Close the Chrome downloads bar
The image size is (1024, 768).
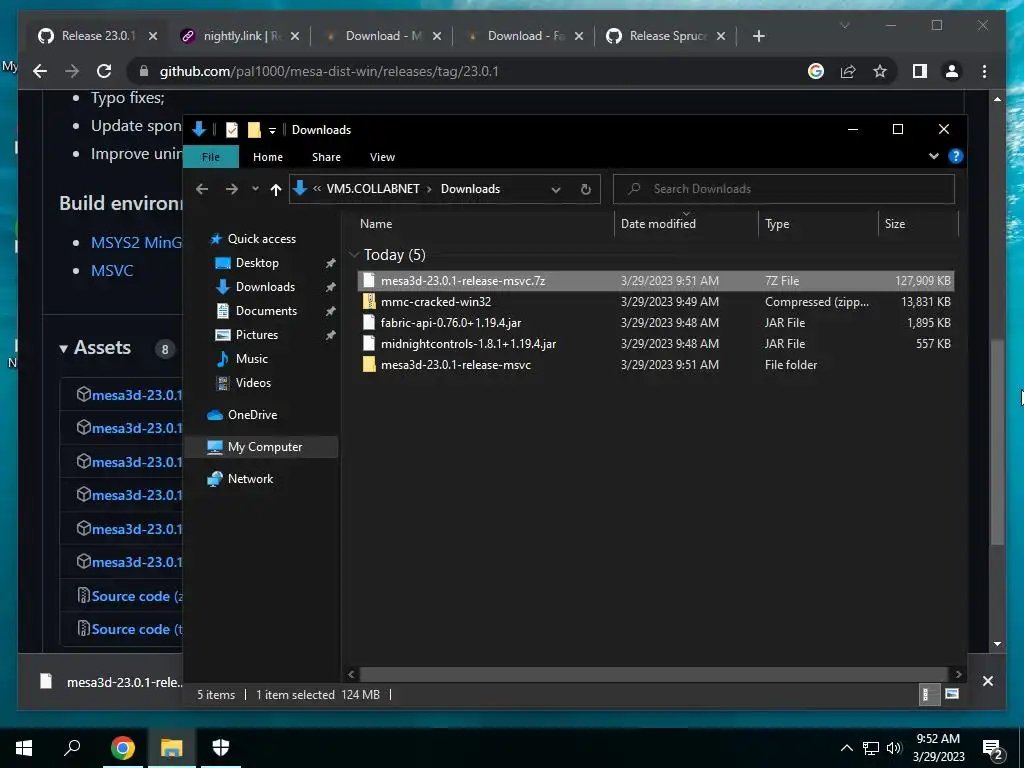click(987, 681)
